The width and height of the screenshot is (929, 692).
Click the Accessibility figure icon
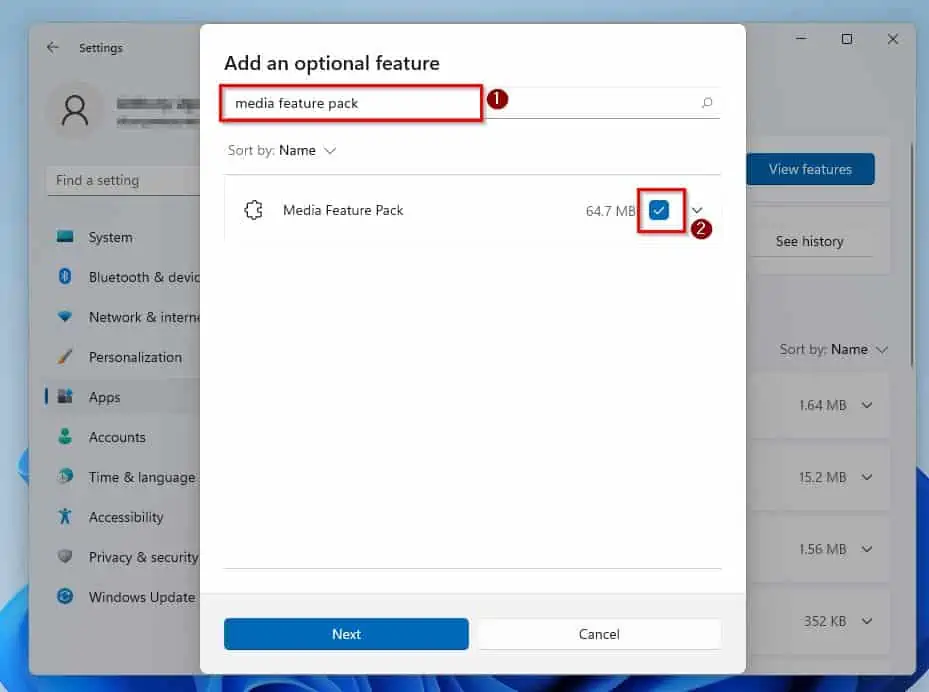[x=65, y=517]
